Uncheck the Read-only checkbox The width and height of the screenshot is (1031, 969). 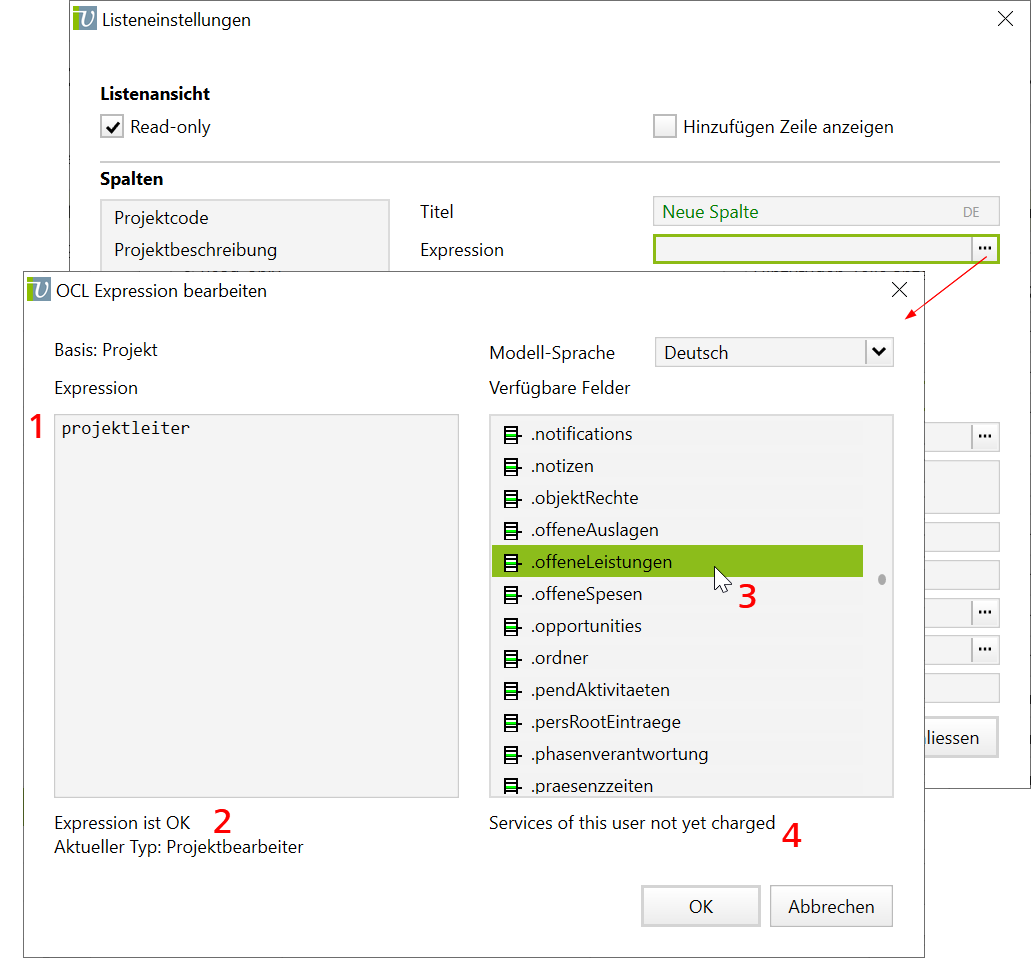click(111, 127)
